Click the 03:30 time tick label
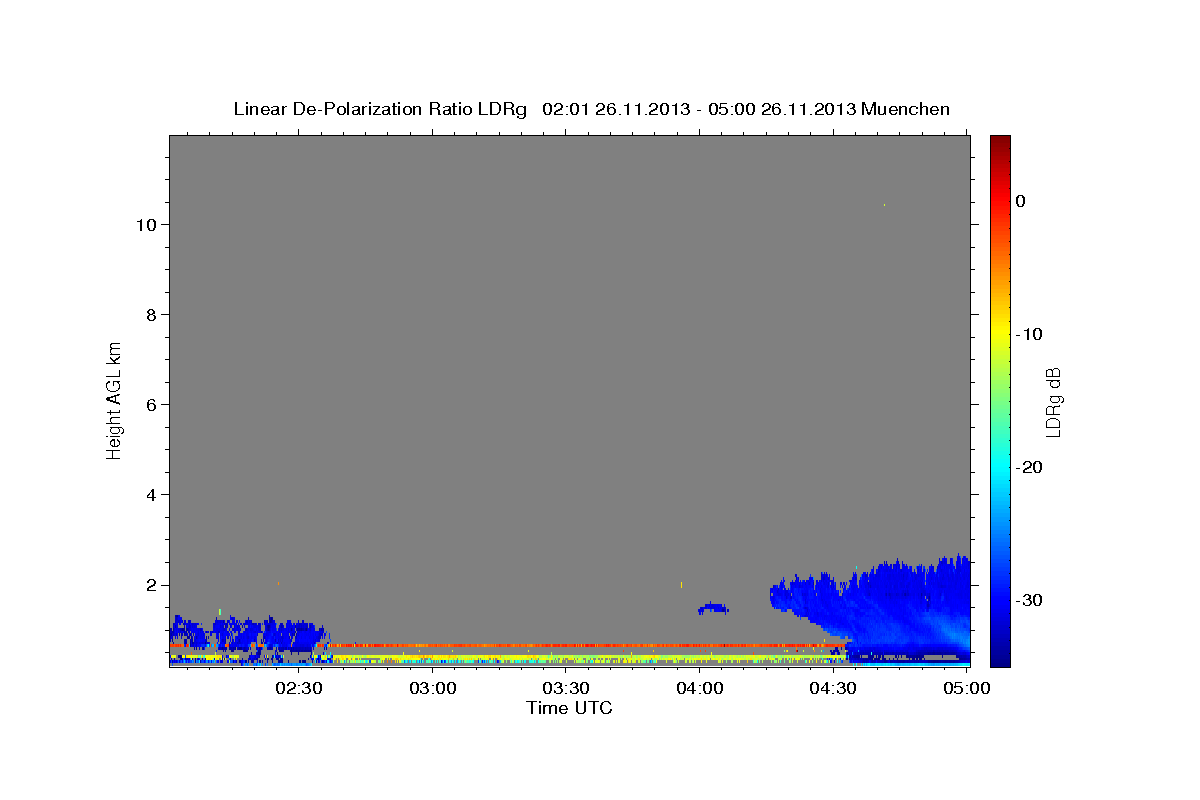1200x800 pixels. coord(566,689)
